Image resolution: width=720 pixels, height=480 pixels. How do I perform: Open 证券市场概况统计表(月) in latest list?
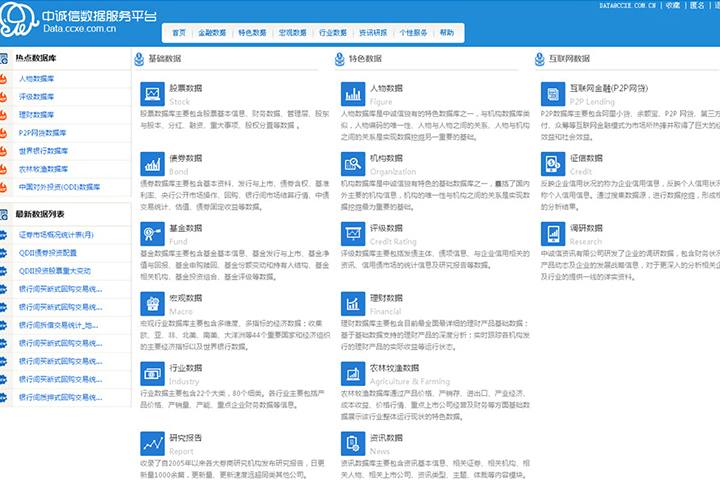56,235
